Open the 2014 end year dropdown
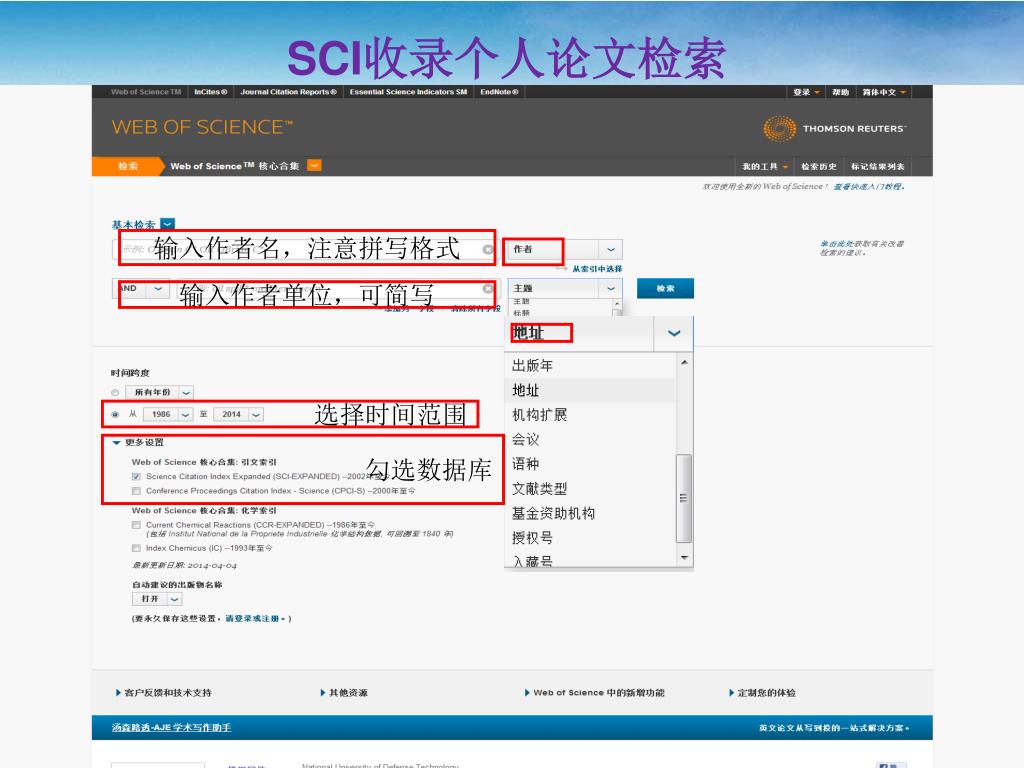This screenshot has width=1024, height=768. (x=256, y=414)
